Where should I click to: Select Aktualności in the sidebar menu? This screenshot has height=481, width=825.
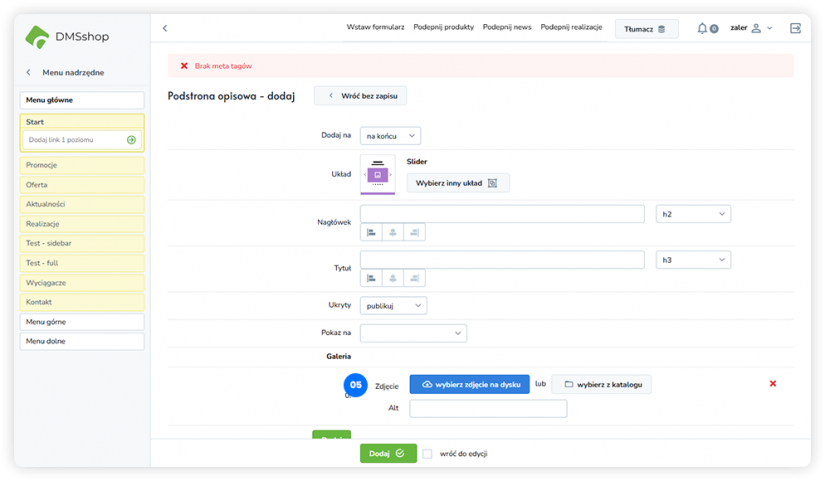[x=82, y=204]
